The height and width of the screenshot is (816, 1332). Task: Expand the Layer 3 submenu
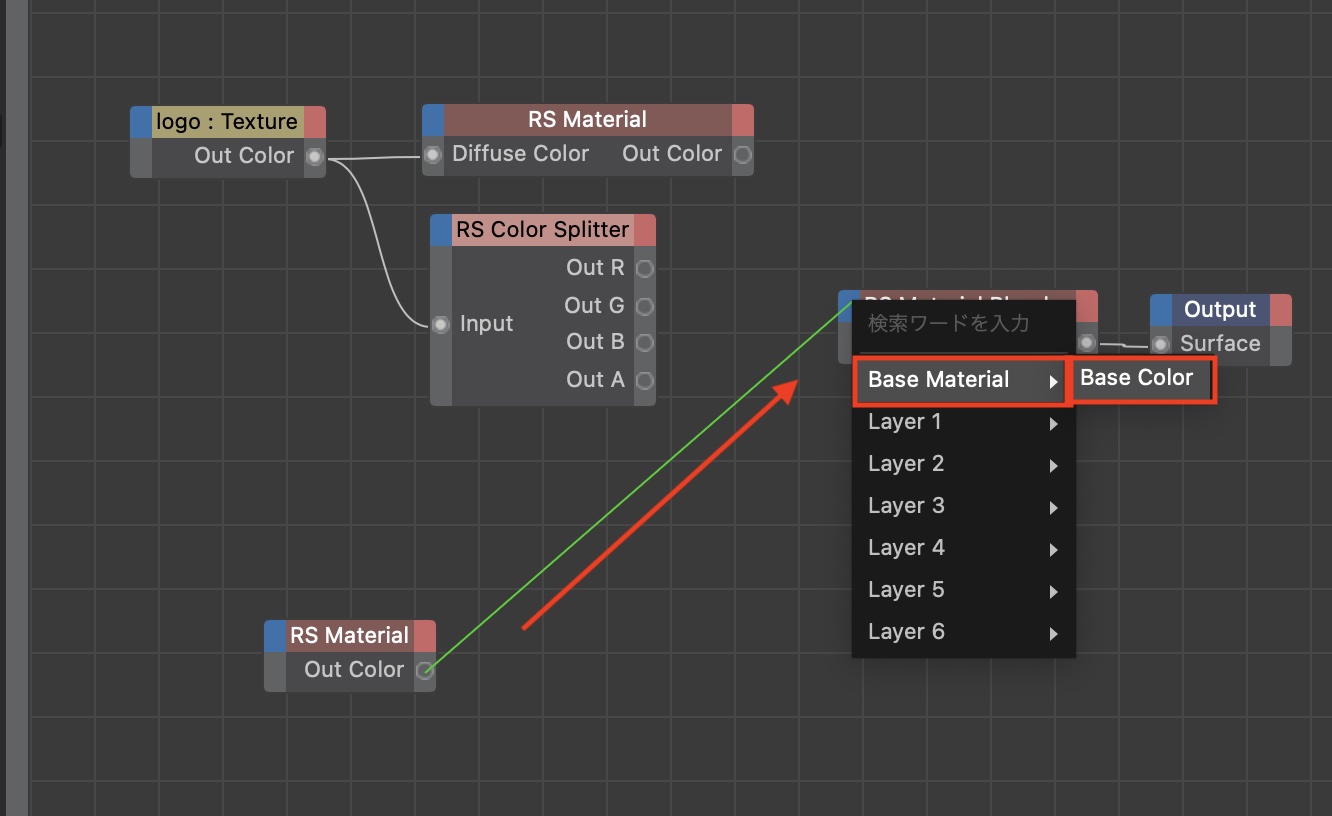[960, 507]
